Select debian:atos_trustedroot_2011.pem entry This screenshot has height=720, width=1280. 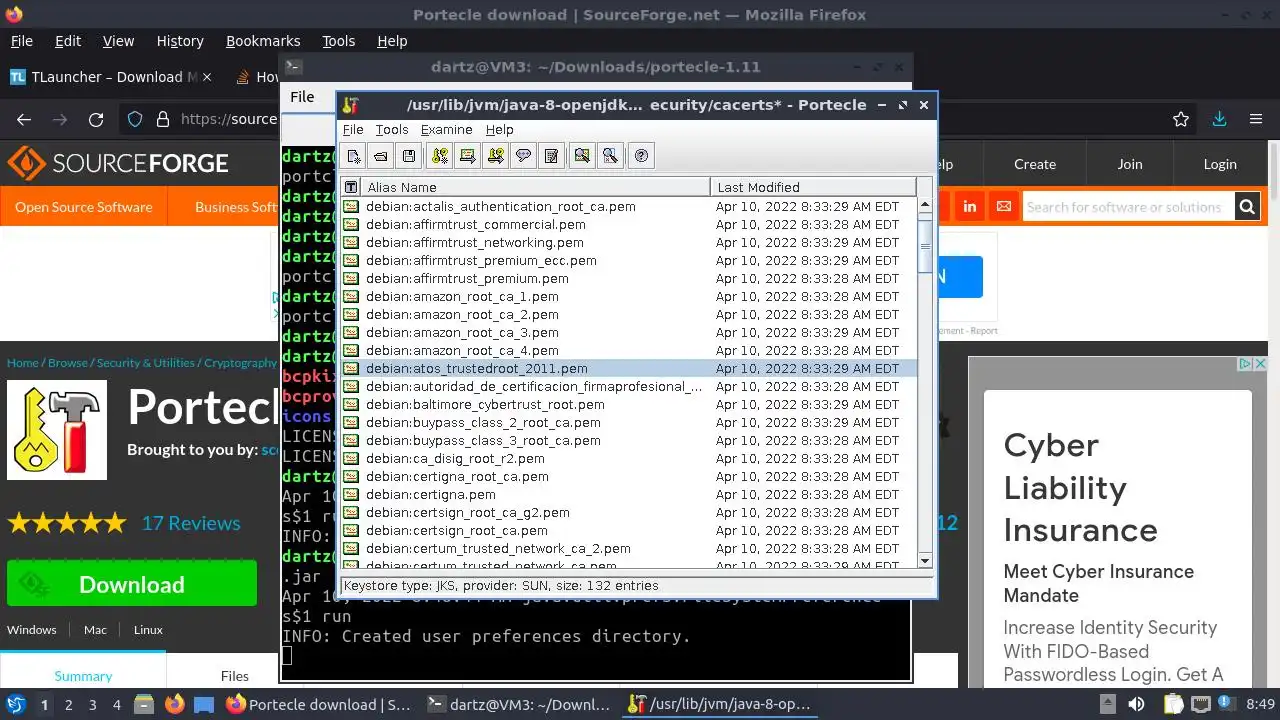point(629,368)
